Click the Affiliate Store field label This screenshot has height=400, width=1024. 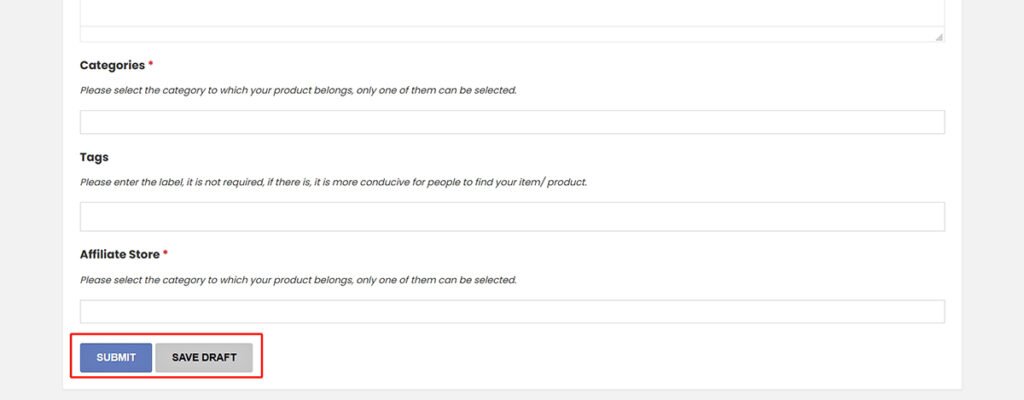(x=119, y=255)
